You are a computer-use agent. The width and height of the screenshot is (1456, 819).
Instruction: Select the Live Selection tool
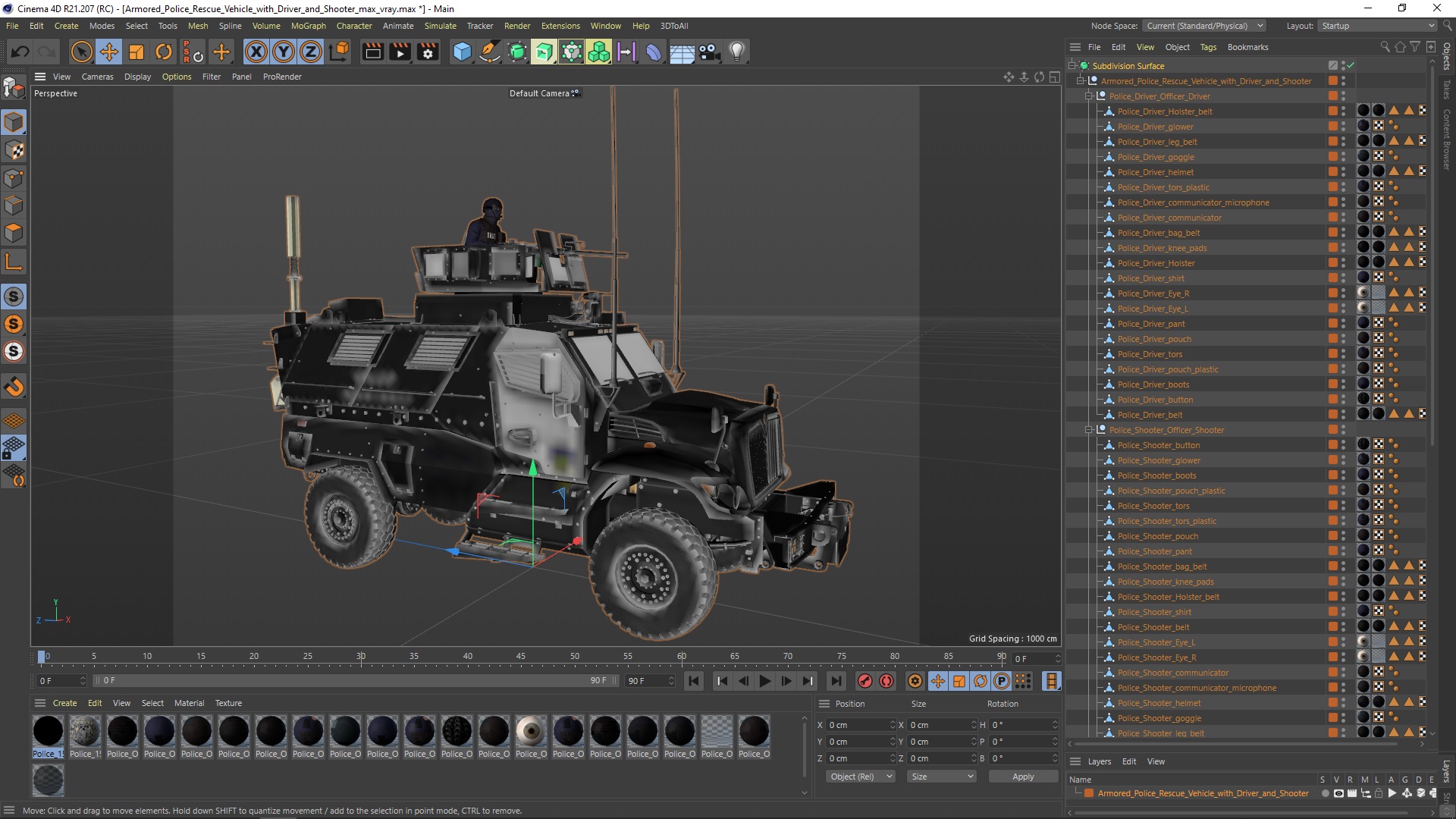[81, 52]
